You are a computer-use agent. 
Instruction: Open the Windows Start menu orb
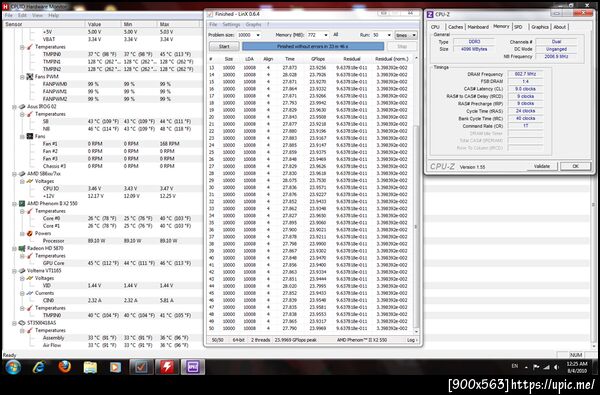13,367
